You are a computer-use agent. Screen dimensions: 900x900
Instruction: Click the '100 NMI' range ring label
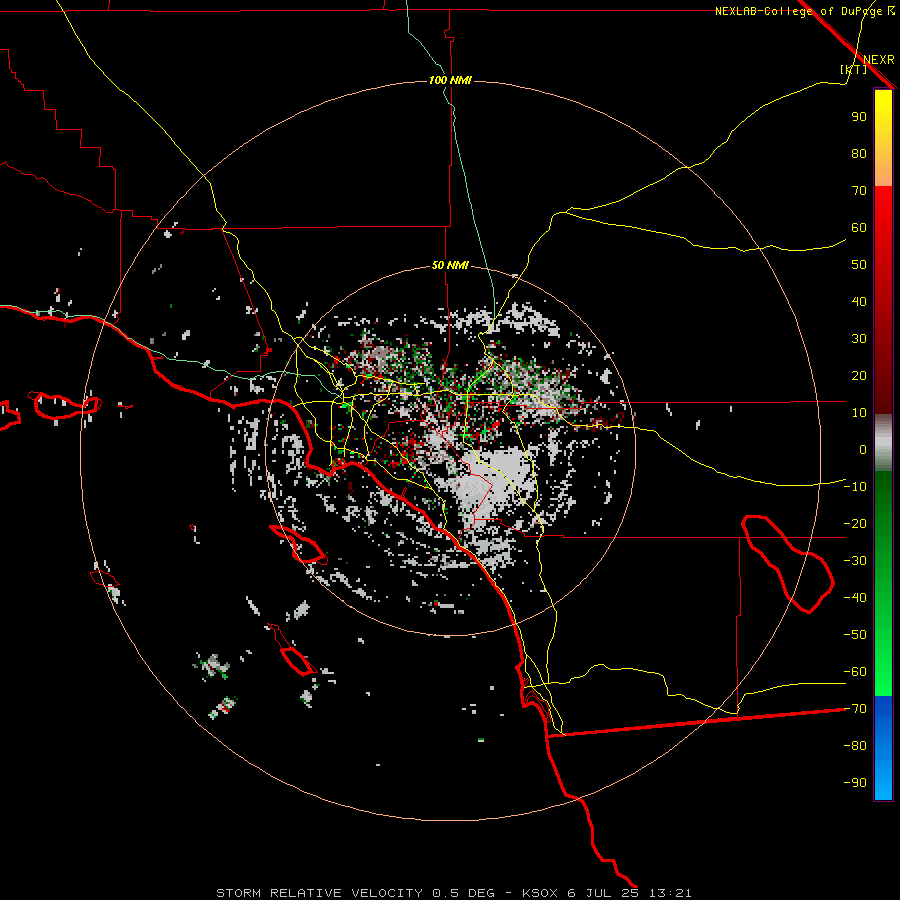pyautogui.click(x=450, y=80)
